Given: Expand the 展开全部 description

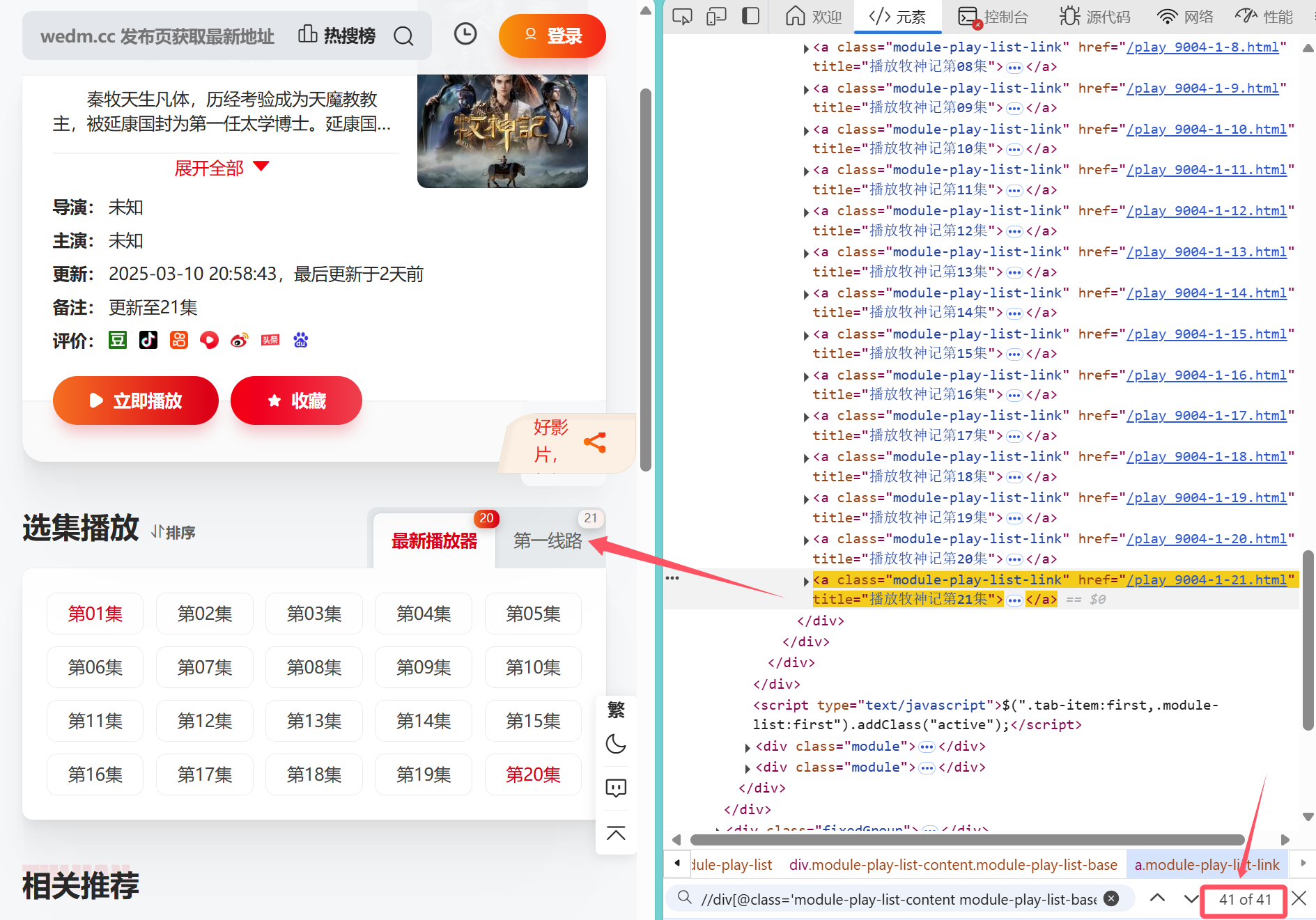Looking at the screenshot, I should coord(221,168).
